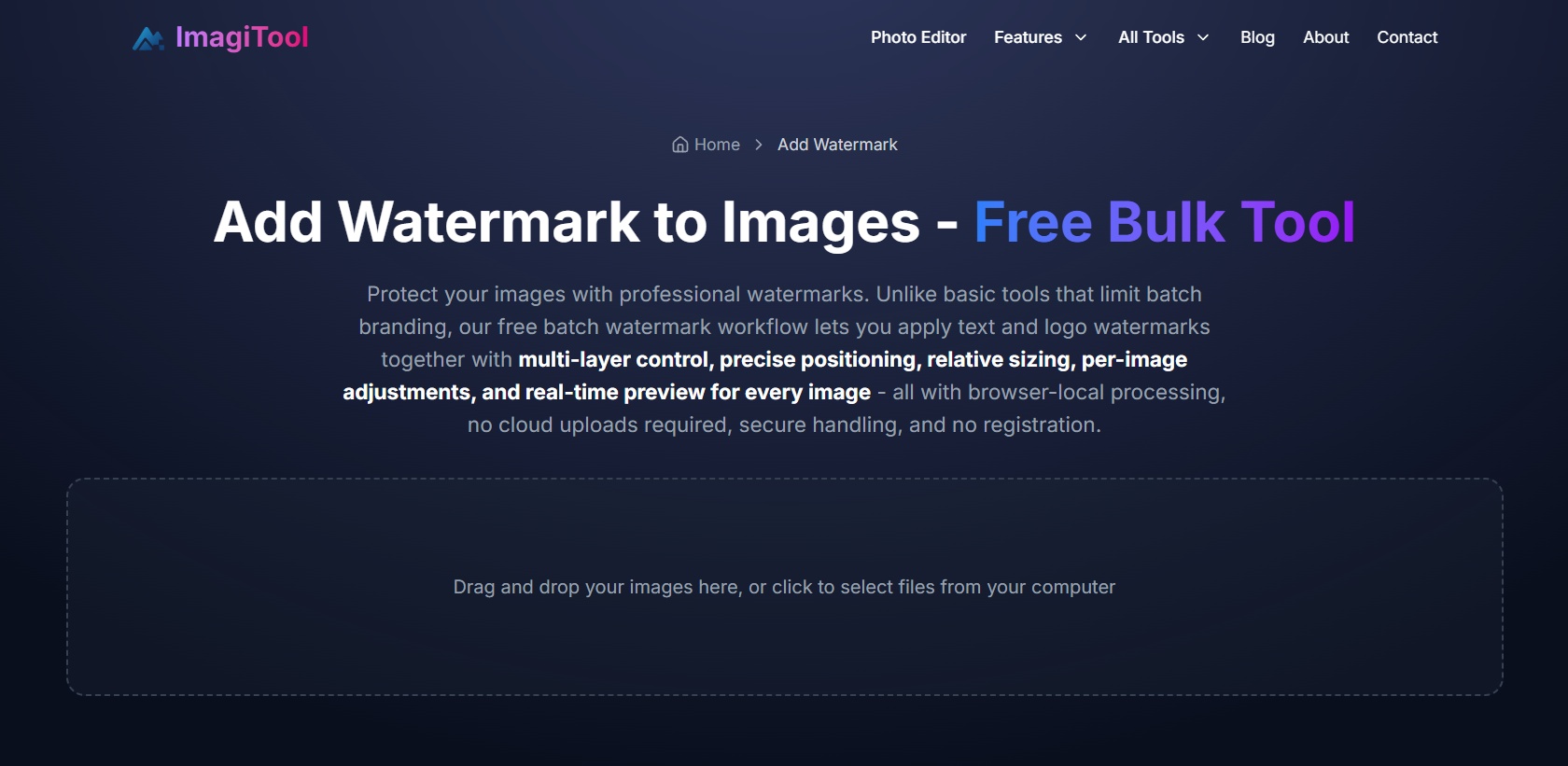Screen dimensions: 1568x766
Task: Click the gradient 'Free Bulk Tool' title text
Action: pos(1164,222)
